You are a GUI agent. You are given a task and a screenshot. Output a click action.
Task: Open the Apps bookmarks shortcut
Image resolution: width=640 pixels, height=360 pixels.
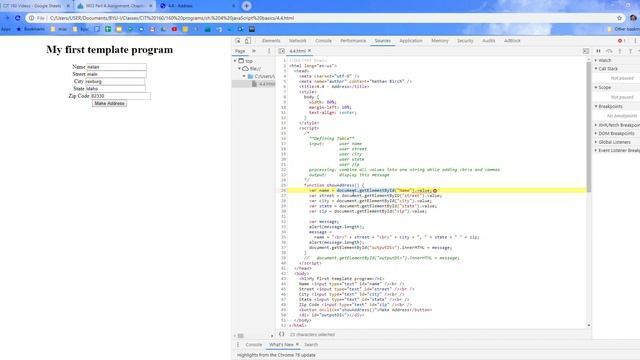pyautogui.click(x=6, y=29)
